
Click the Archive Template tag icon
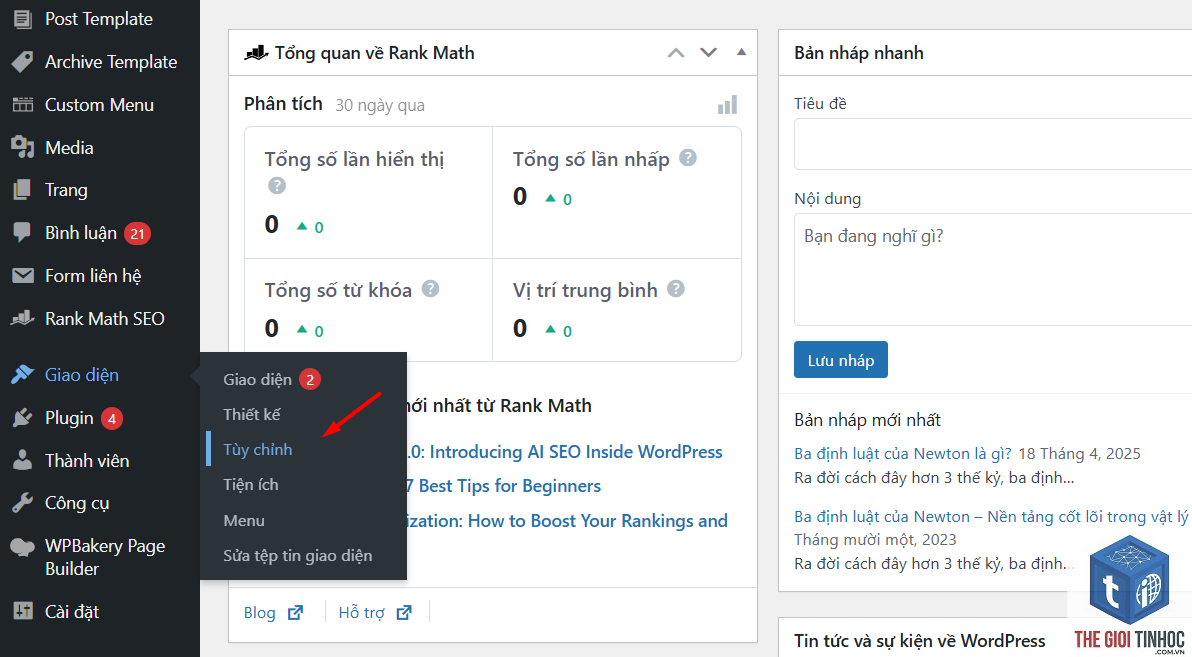pyautogui.click(x=23, y=62)
